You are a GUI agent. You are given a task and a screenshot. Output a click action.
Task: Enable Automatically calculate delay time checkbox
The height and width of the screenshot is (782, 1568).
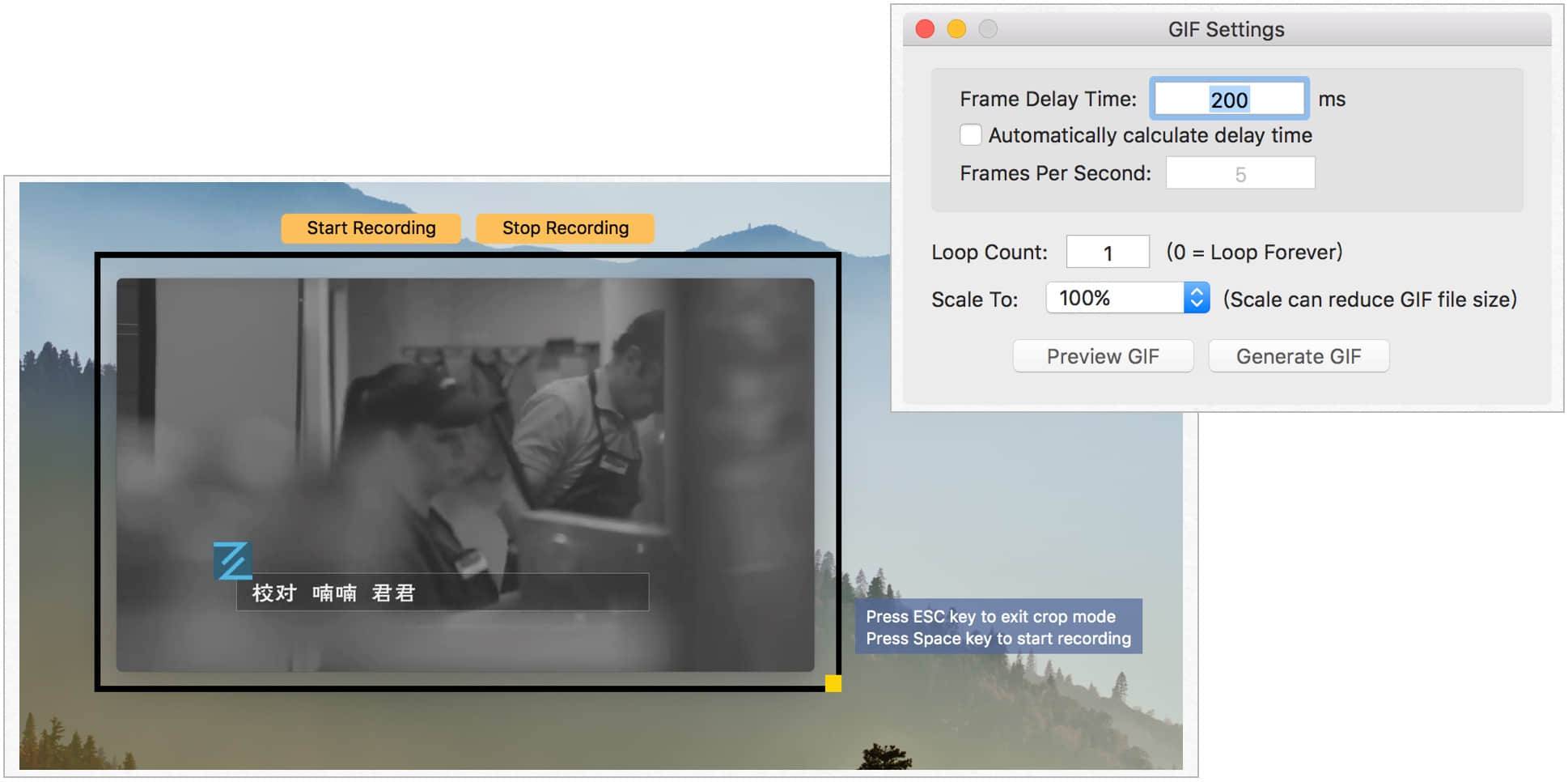click(x=970, y=135)
